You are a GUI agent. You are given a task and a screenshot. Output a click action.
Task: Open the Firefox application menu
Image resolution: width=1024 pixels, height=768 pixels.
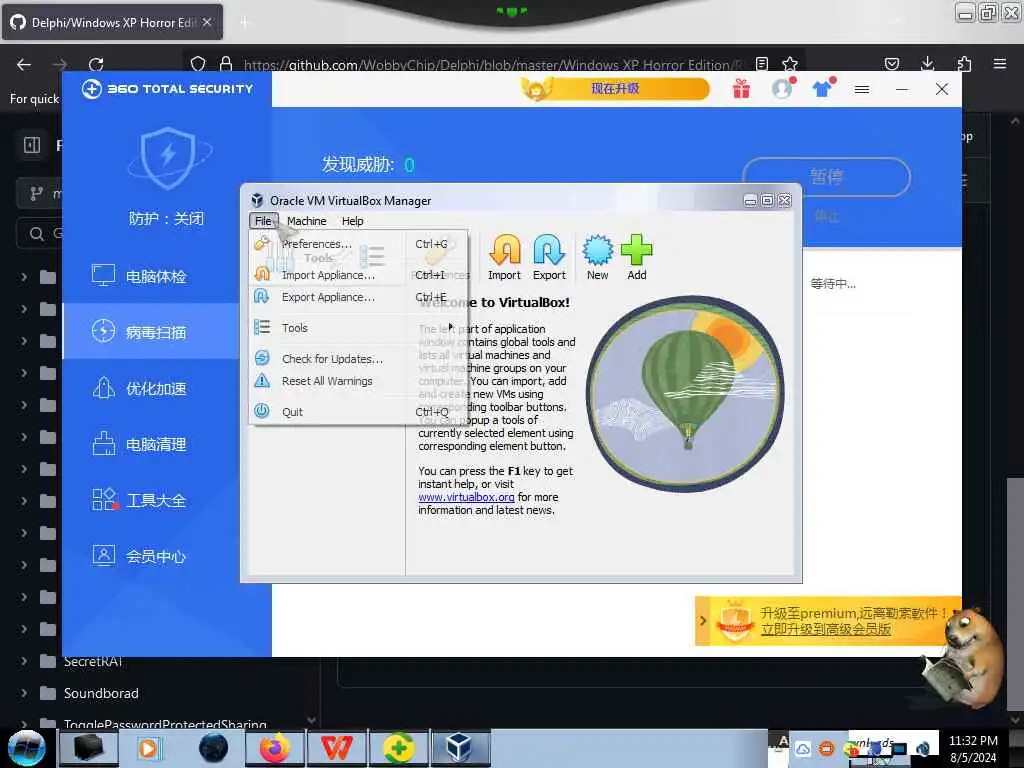(x=1000, y=64)
